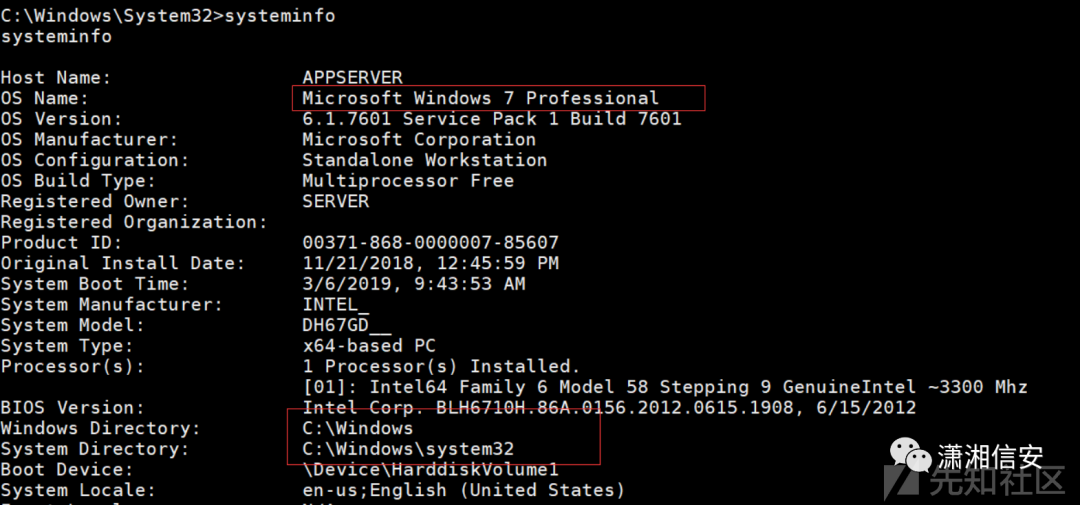Image resolution: width=1080 pixels, height=505 pixels.
Task: Click the C:\Windows\system32 System Directory value
Action: [x=407, y=449]
